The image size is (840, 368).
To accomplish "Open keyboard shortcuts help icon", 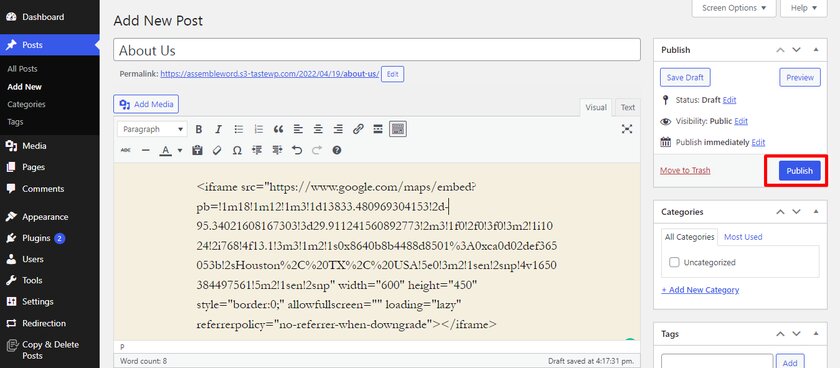I will tap(336, 151).
